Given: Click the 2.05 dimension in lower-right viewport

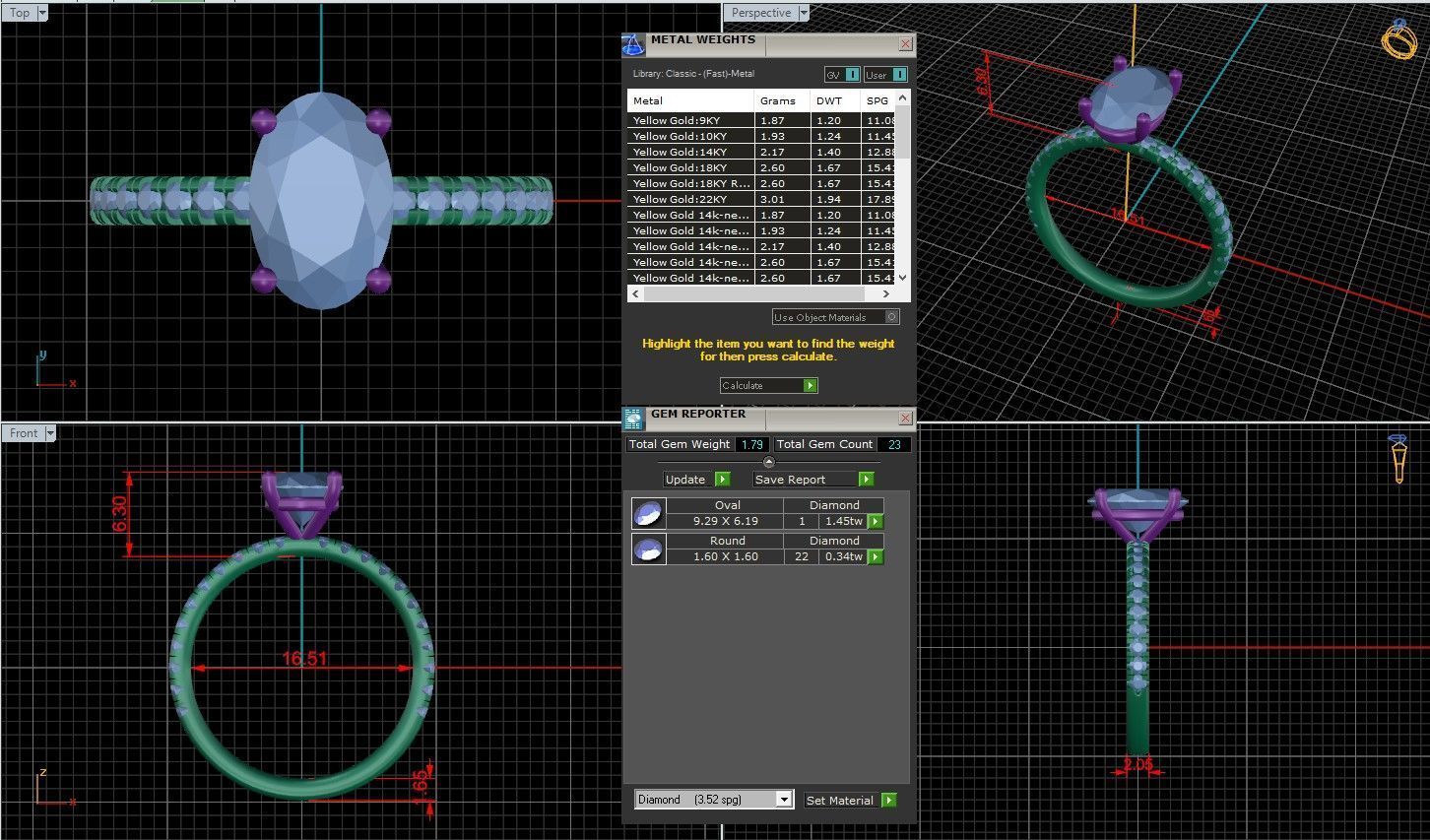Looking at the screenshot, I should 1137,764.
